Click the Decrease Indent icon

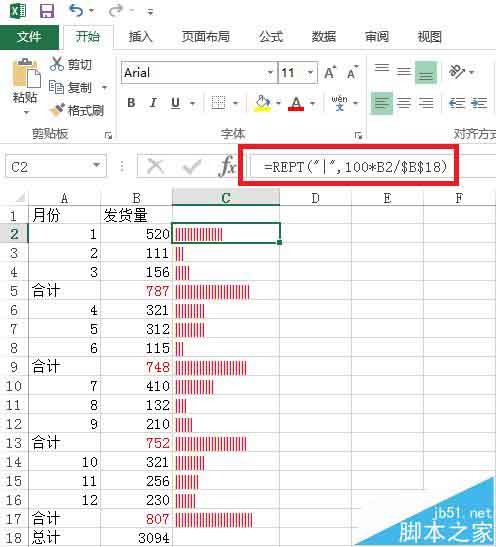[457, 103]
